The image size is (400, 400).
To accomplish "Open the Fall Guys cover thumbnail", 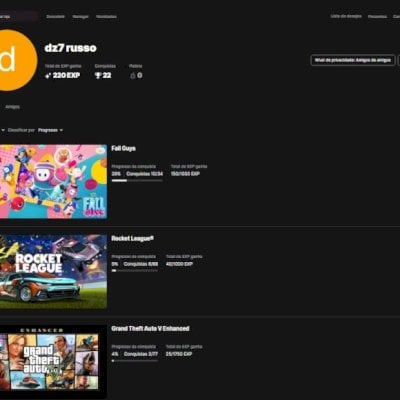I will point(53,181).
